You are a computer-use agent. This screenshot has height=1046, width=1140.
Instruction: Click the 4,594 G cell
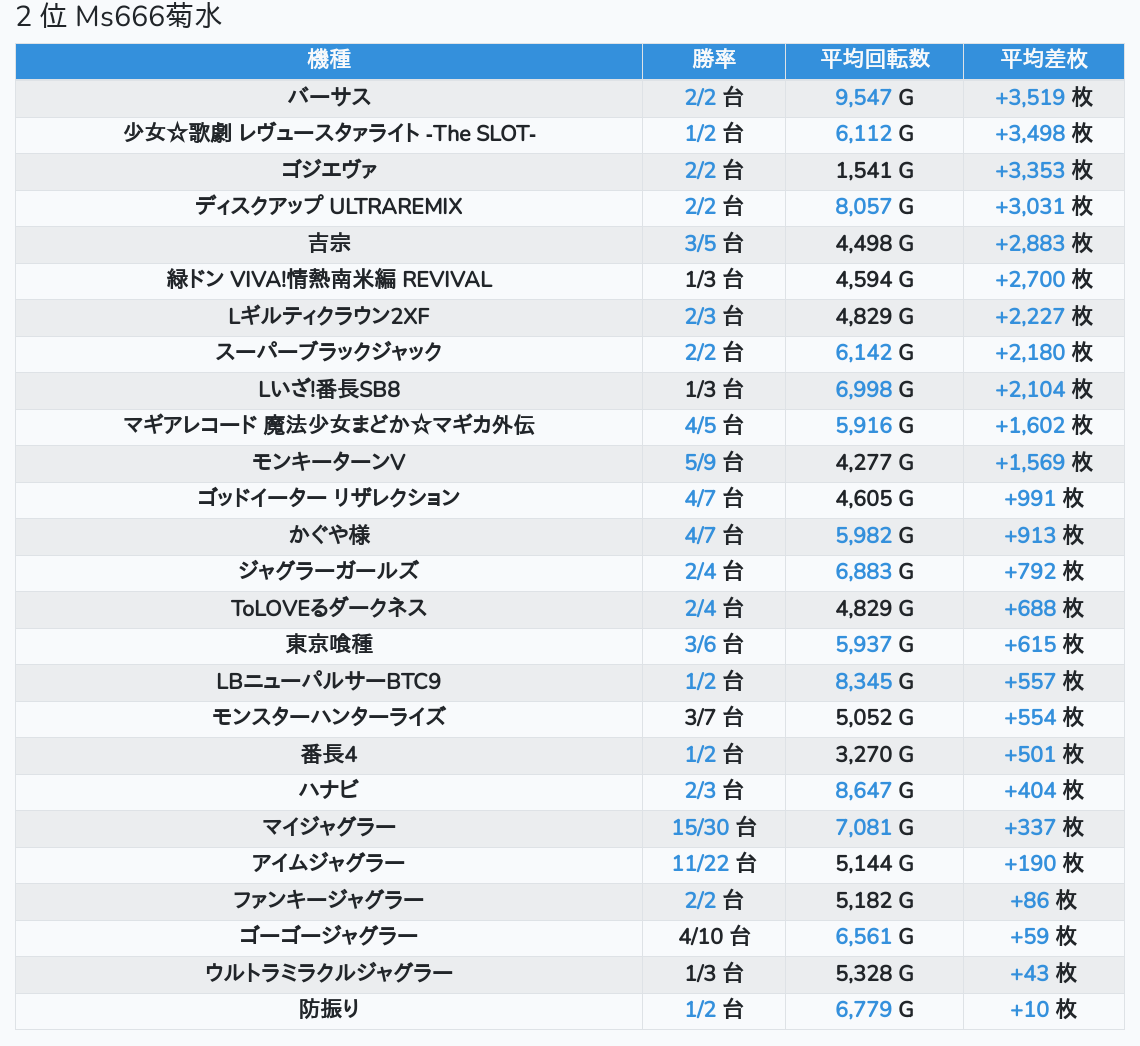pos(875,280)
